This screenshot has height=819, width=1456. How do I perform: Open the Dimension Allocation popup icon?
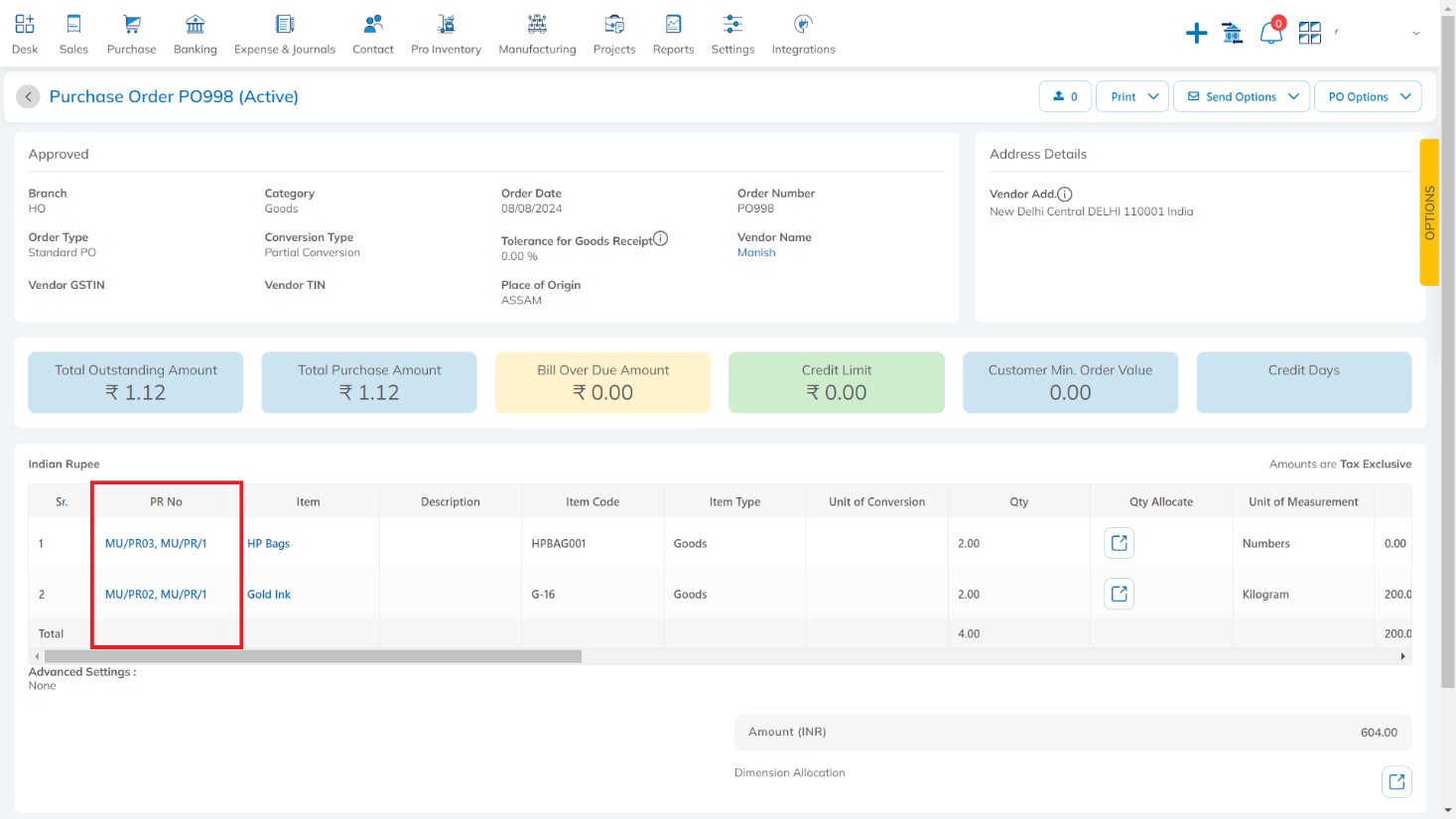(1396, 781)
